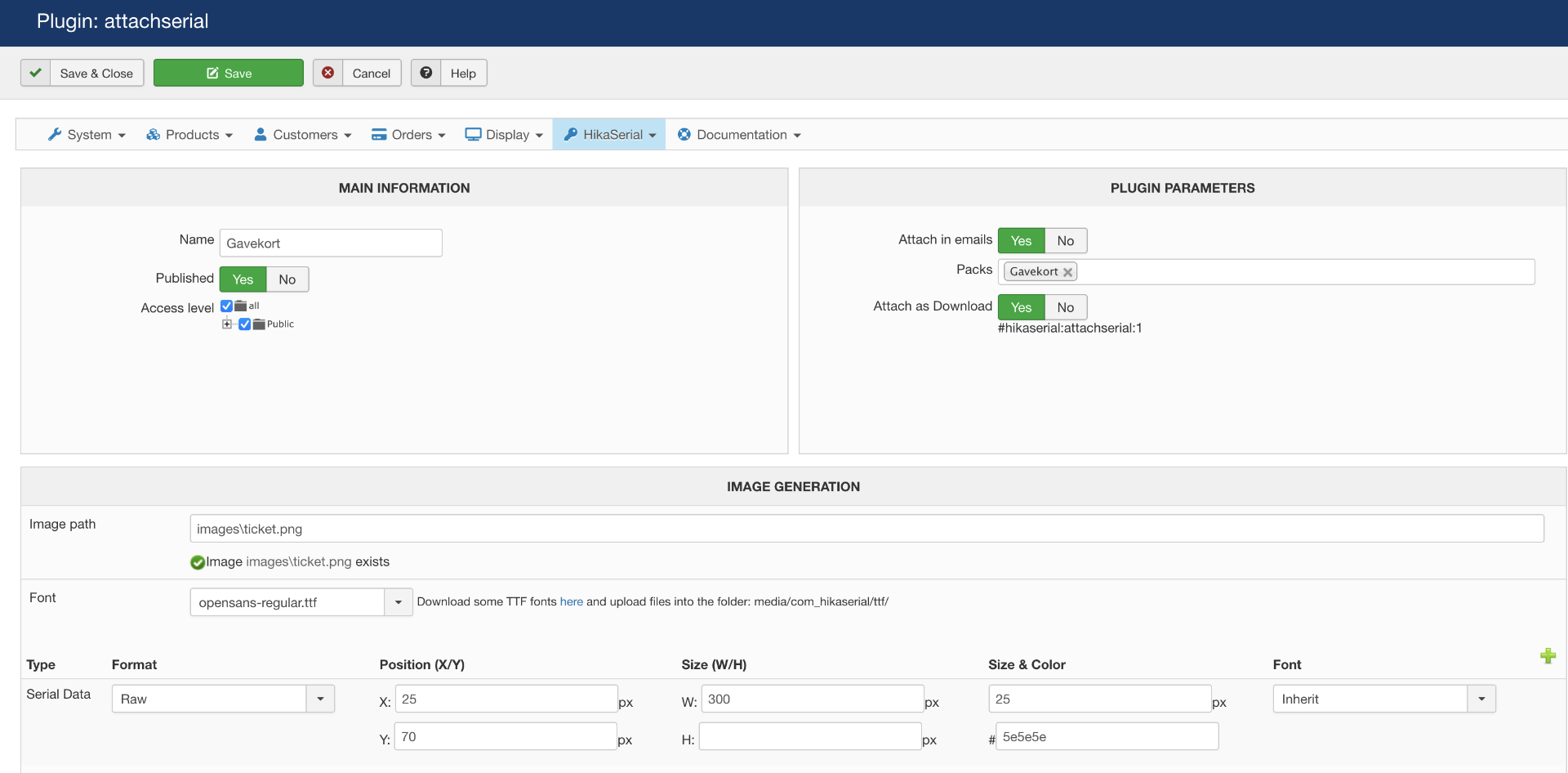Click the Save & Close button
The width and height of the screenshot is (1568, 773).
82,73
